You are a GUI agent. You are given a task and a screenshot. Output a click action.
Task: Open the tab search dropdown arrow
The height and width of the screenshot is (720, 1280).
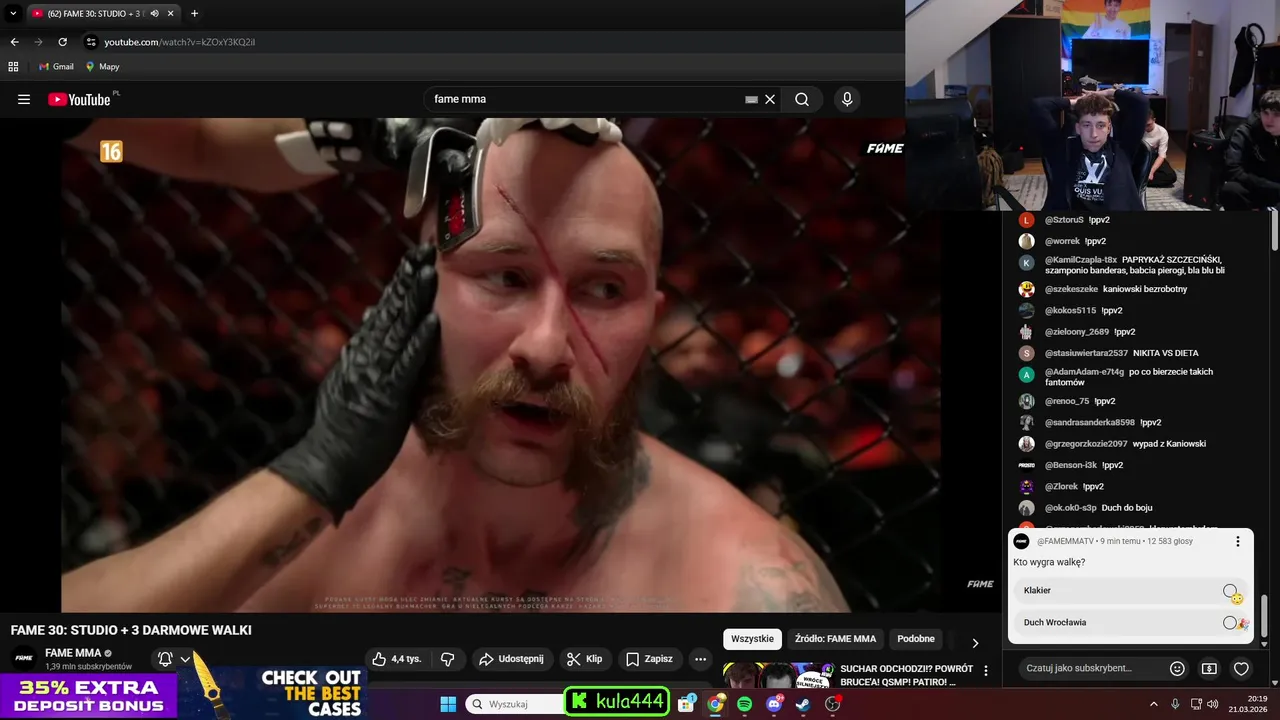[13, 13]
